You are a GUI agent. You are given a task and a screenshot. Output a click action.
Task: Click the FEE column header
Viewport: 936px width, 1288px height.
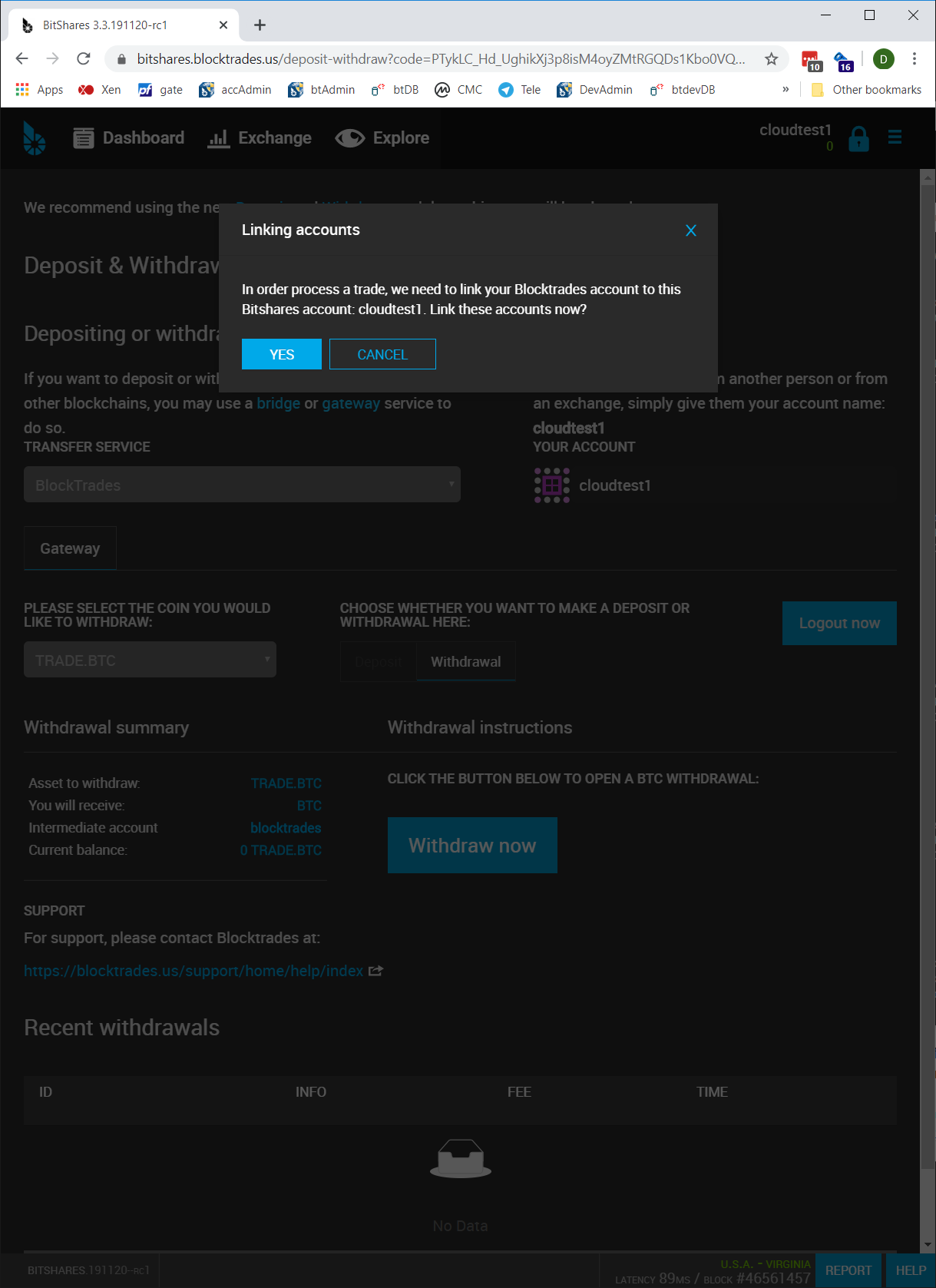pyautogui.click(x=519, y=1092)
